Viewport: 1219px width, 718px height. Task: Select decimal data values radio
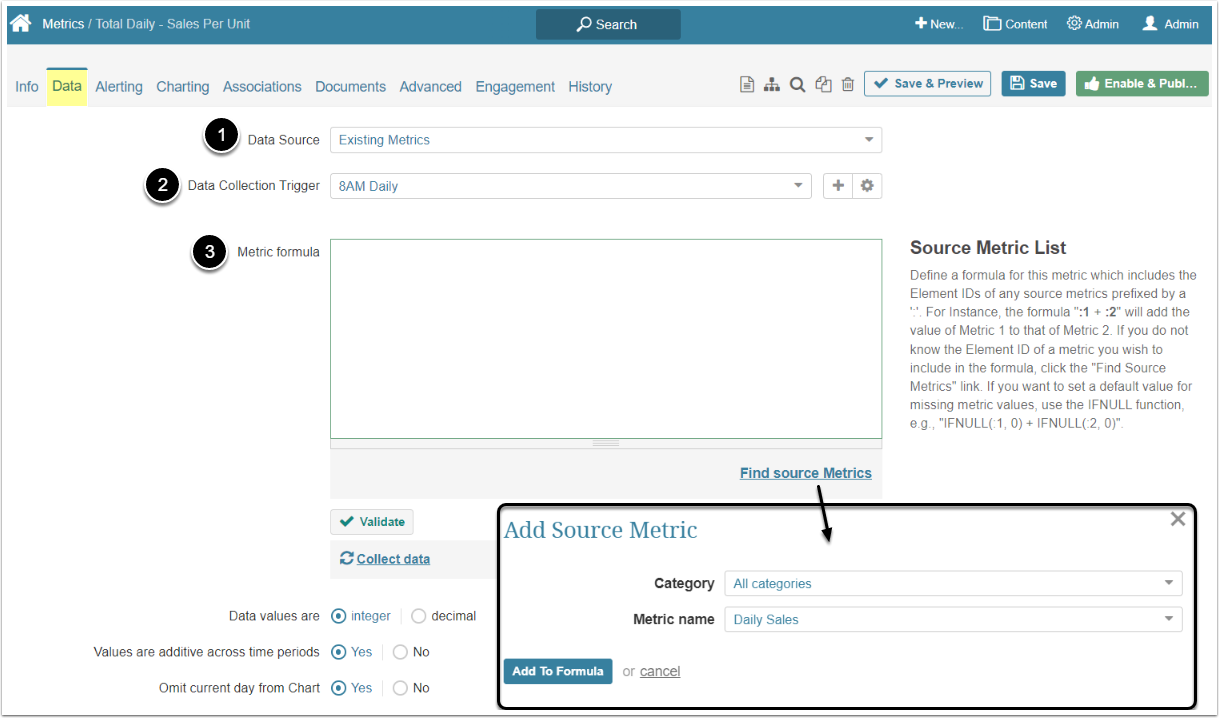pos(419,616)
